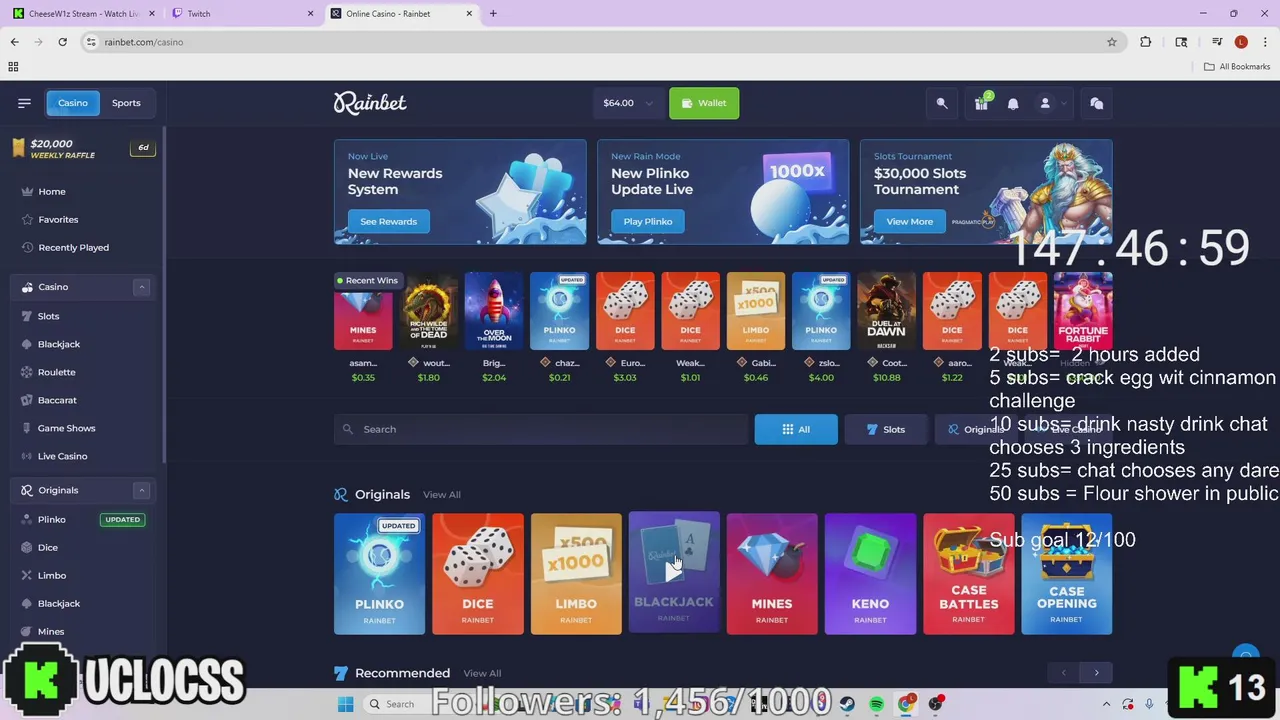Image resolution: width=1280 pixels, height=720 pixels.
Task: Open Slots in sidebar
Action: (48, 316)
